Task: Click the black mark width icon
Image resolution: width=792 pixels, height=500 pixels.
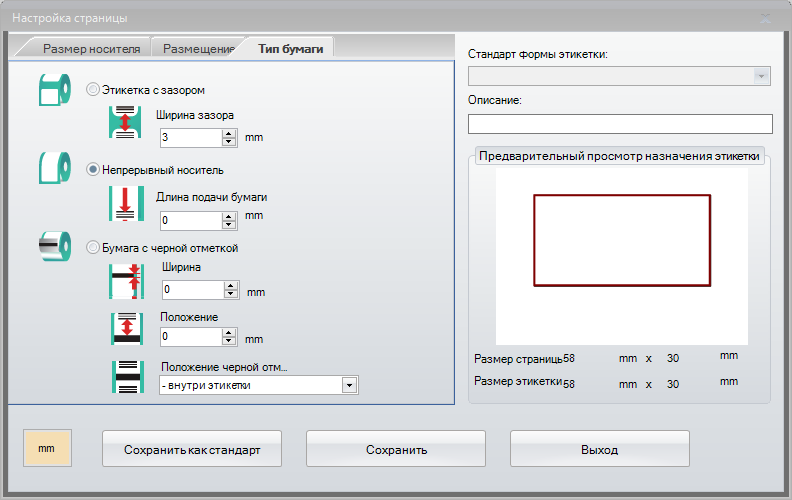Action: (x=126, y=281)
